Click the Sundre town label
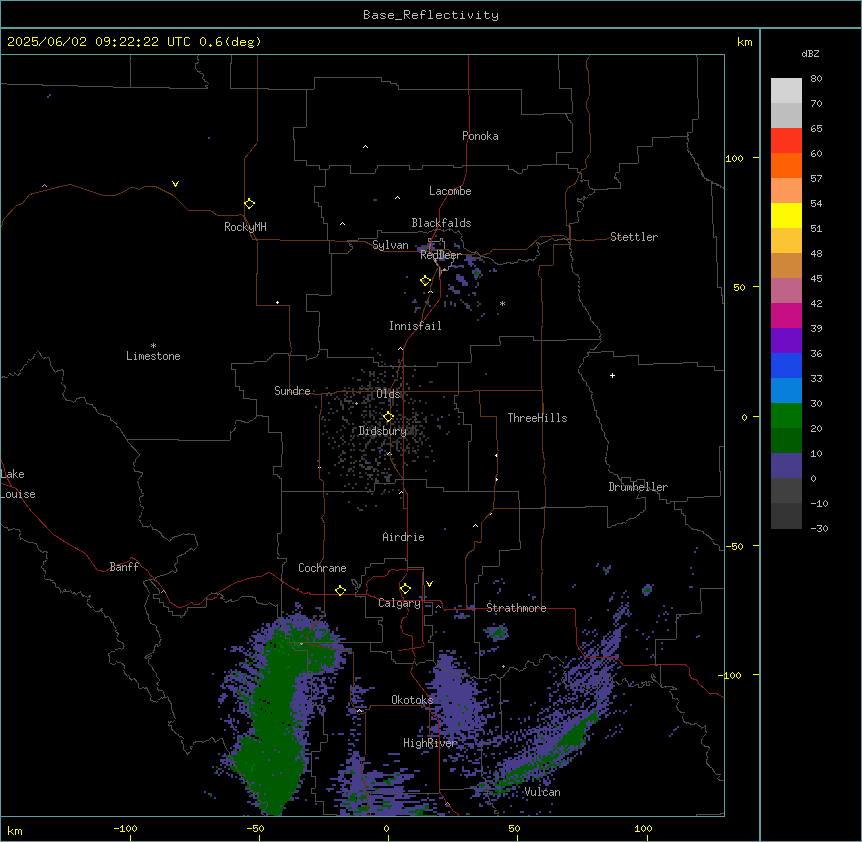Viewport: 862px width, 842px height. 292,391
